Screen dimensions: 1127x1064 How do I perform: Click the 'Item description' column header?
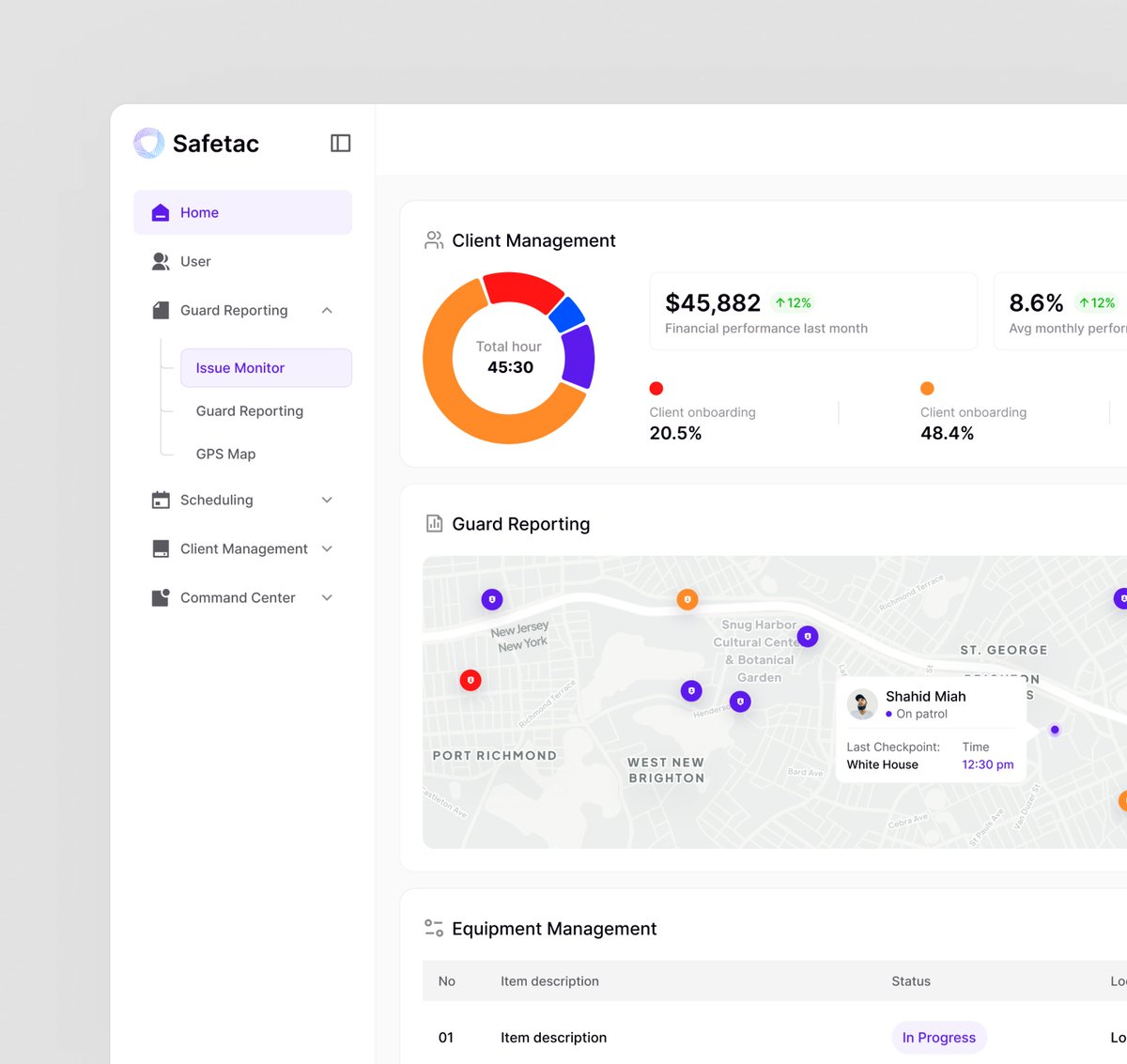click(x=549, y=980)
